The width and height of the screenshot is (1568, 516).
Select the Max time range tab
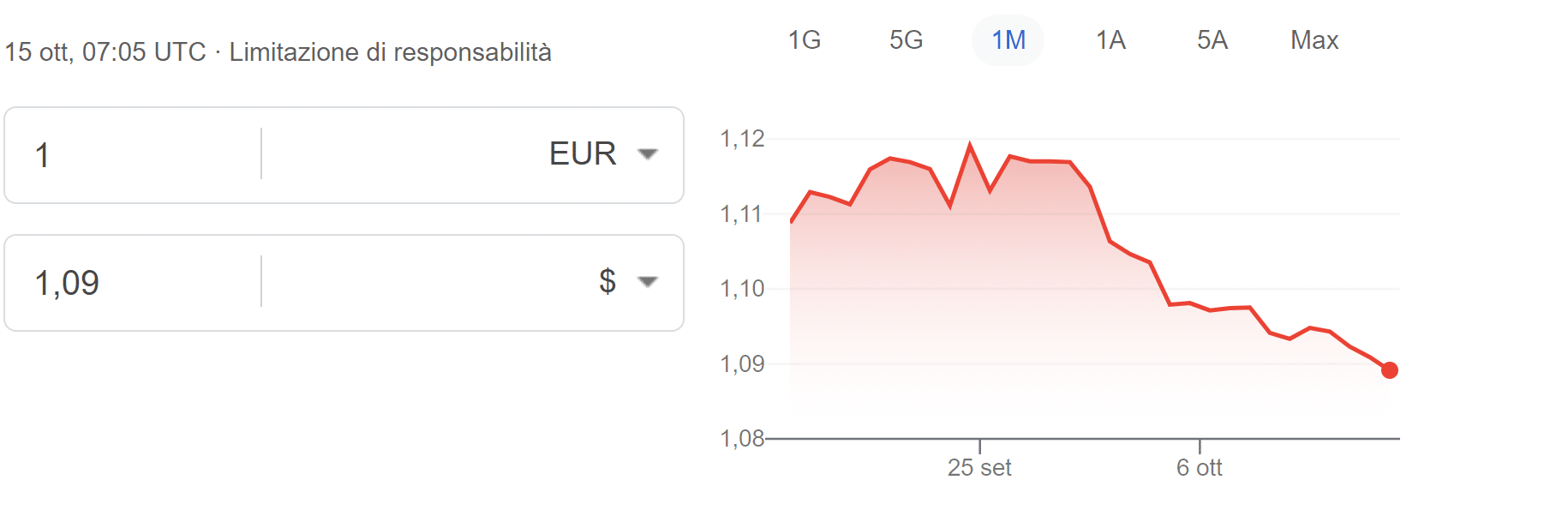click(1314, 40)
